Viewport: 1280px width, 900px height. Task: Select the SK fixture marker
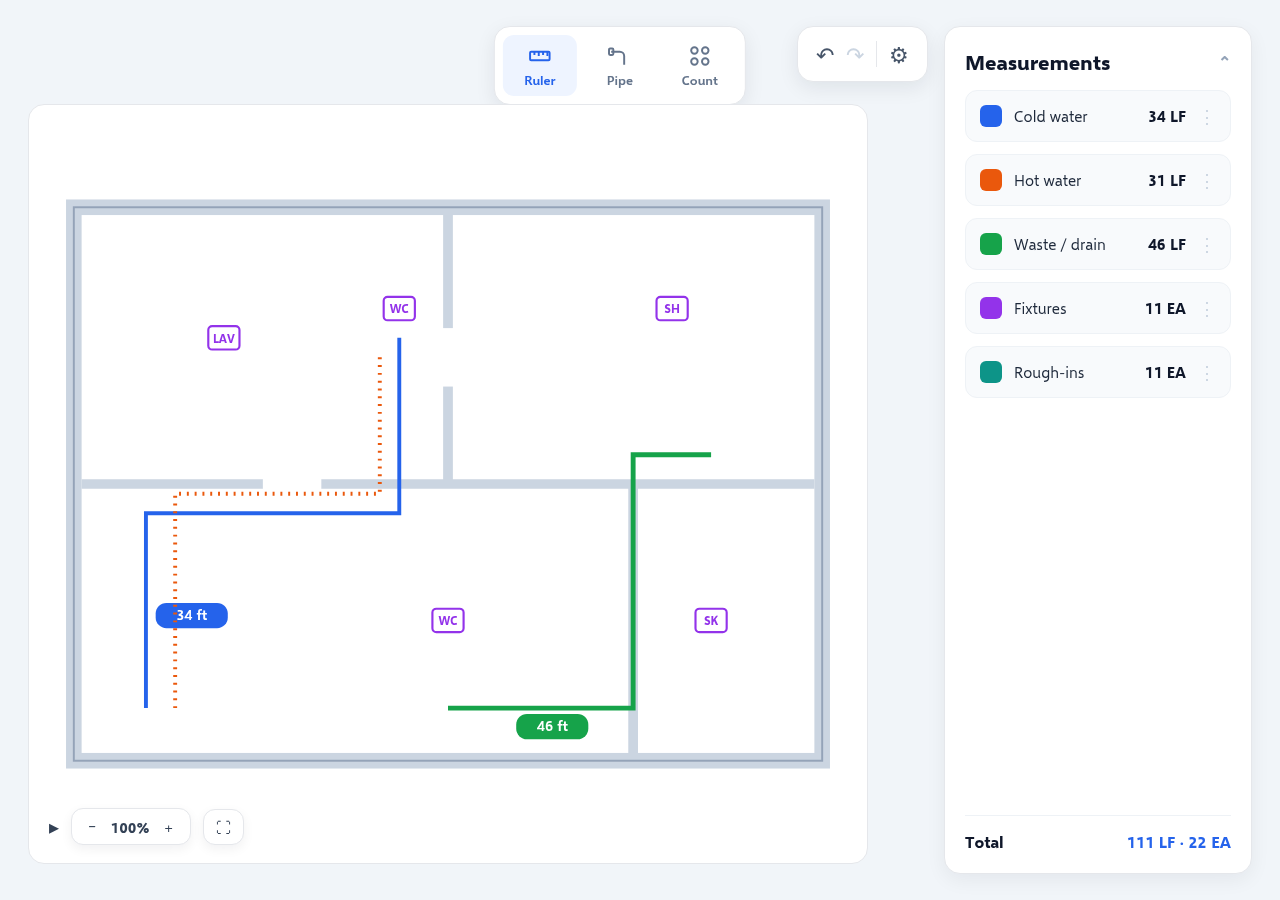tap(711, 620)
